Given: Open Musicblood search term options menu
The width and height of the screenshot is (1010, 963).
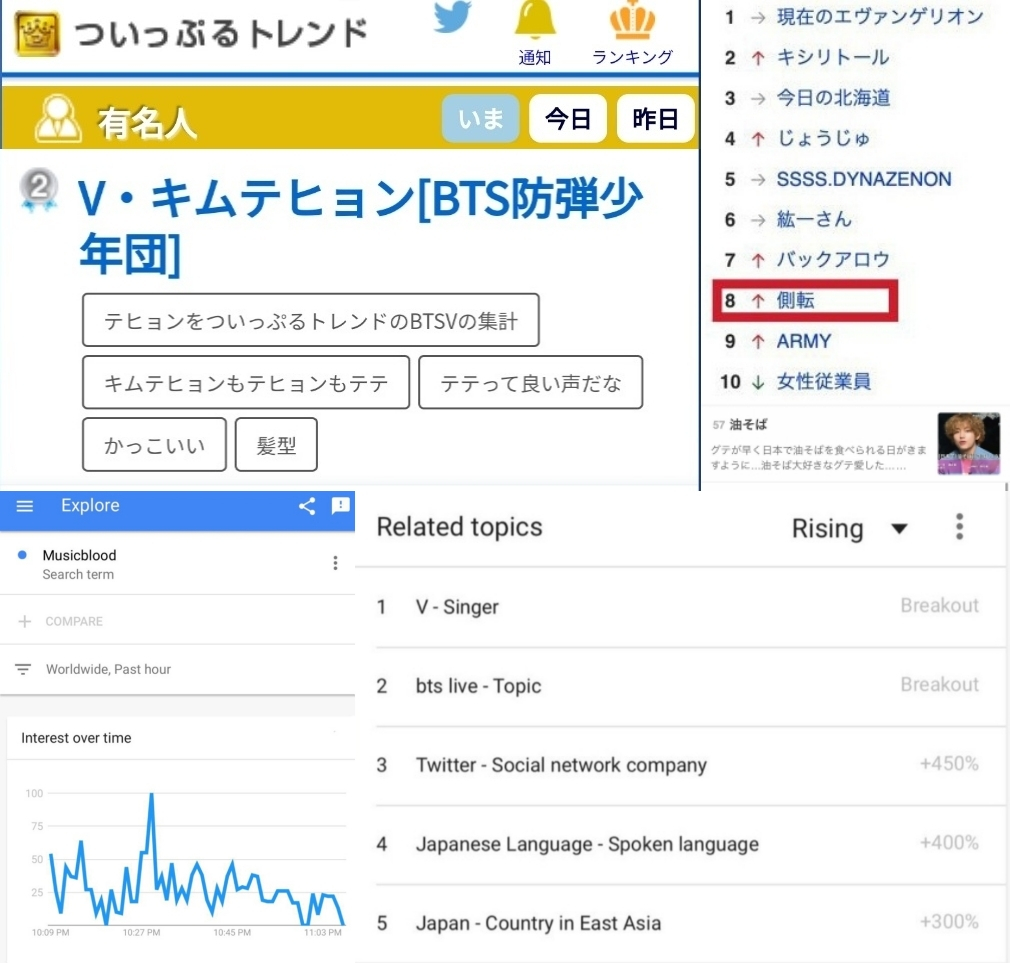Looking at the screenshot, I should coord(335,564).
